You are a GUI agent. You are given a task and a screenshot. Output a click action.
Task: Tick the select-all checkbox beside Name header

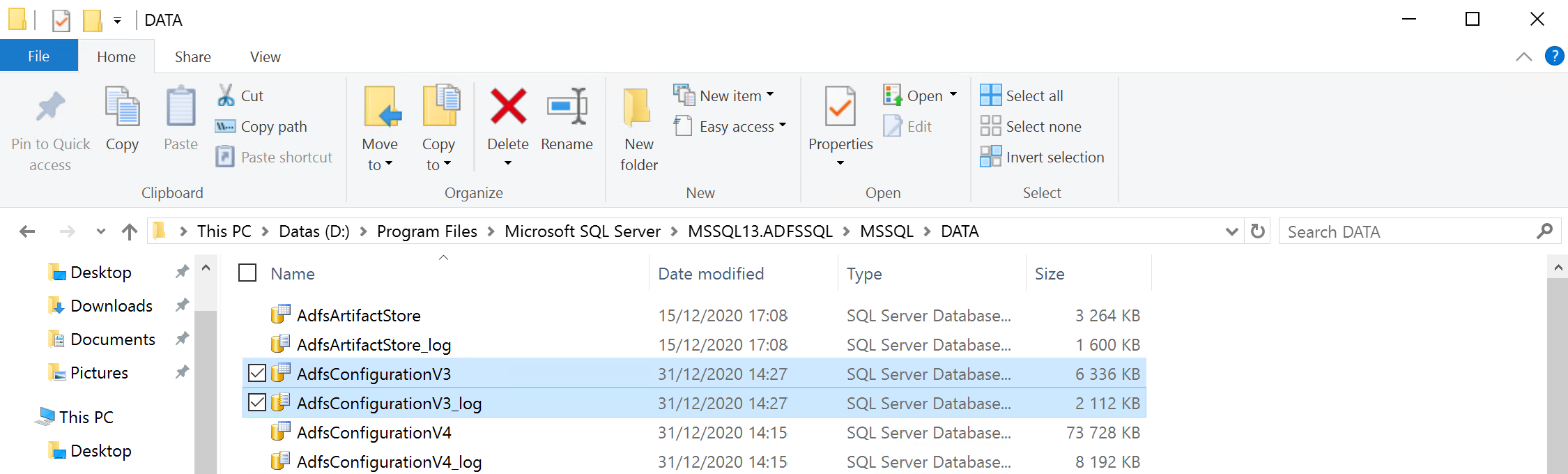247,273
